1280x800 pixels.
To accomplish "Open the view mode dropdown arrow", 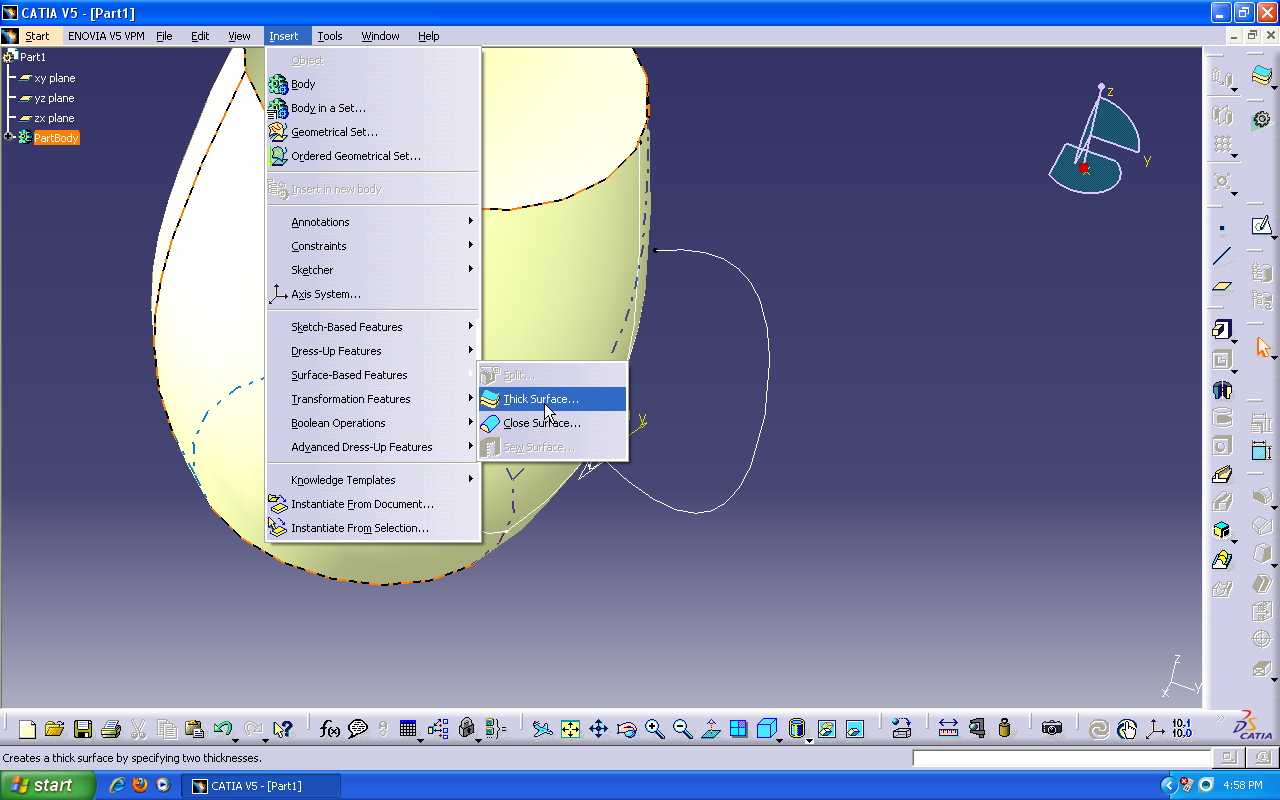I will tap(809, 740).
